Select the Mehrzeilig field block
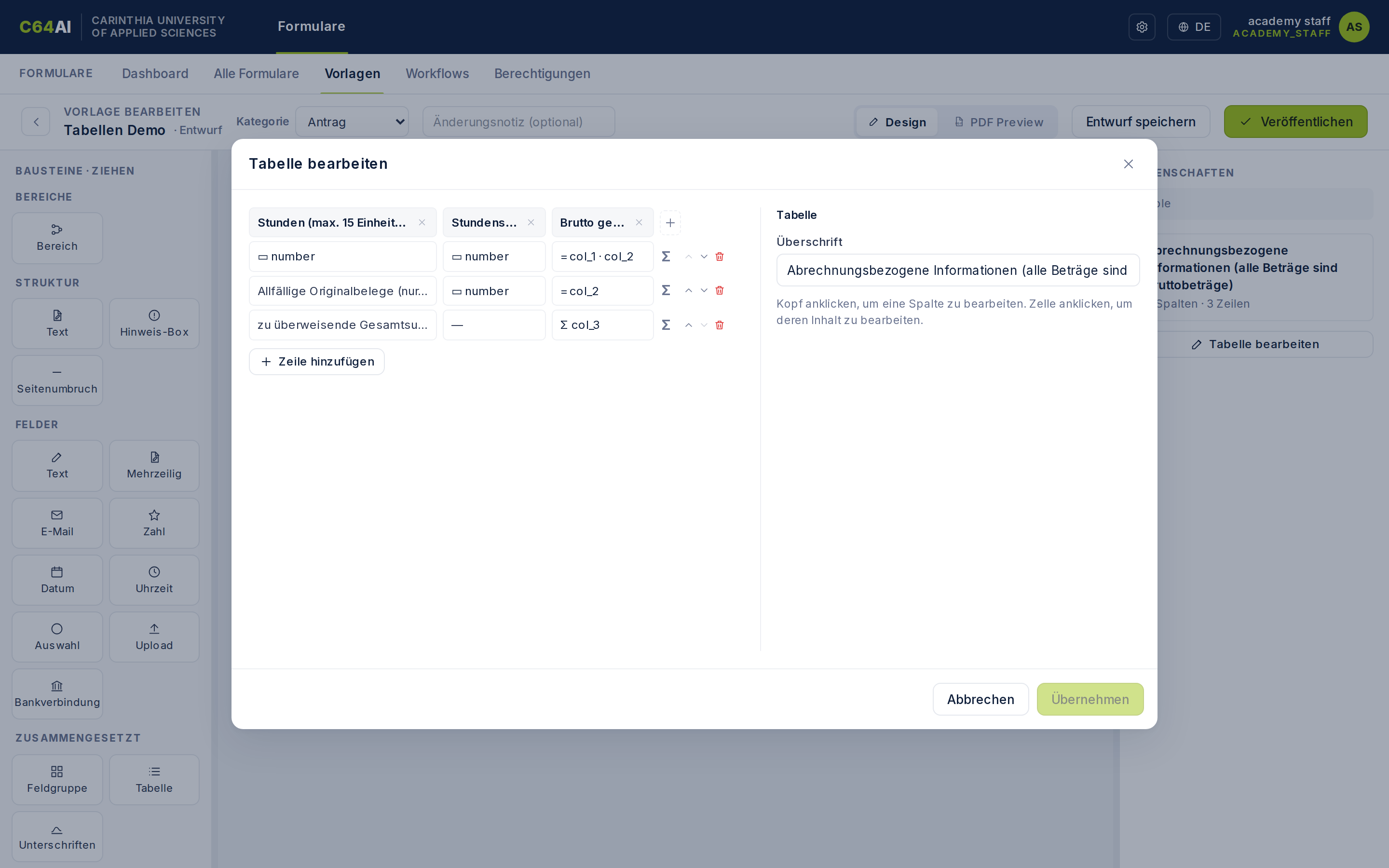The width and height of the screenshot is (1389, 868). click(154, 465)
